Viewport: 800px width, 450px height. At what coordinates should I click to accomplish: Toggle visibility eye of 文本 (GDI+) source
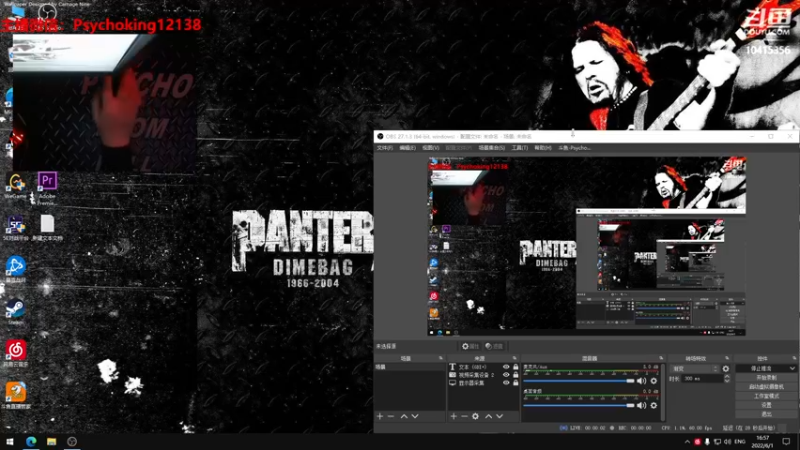506,367
